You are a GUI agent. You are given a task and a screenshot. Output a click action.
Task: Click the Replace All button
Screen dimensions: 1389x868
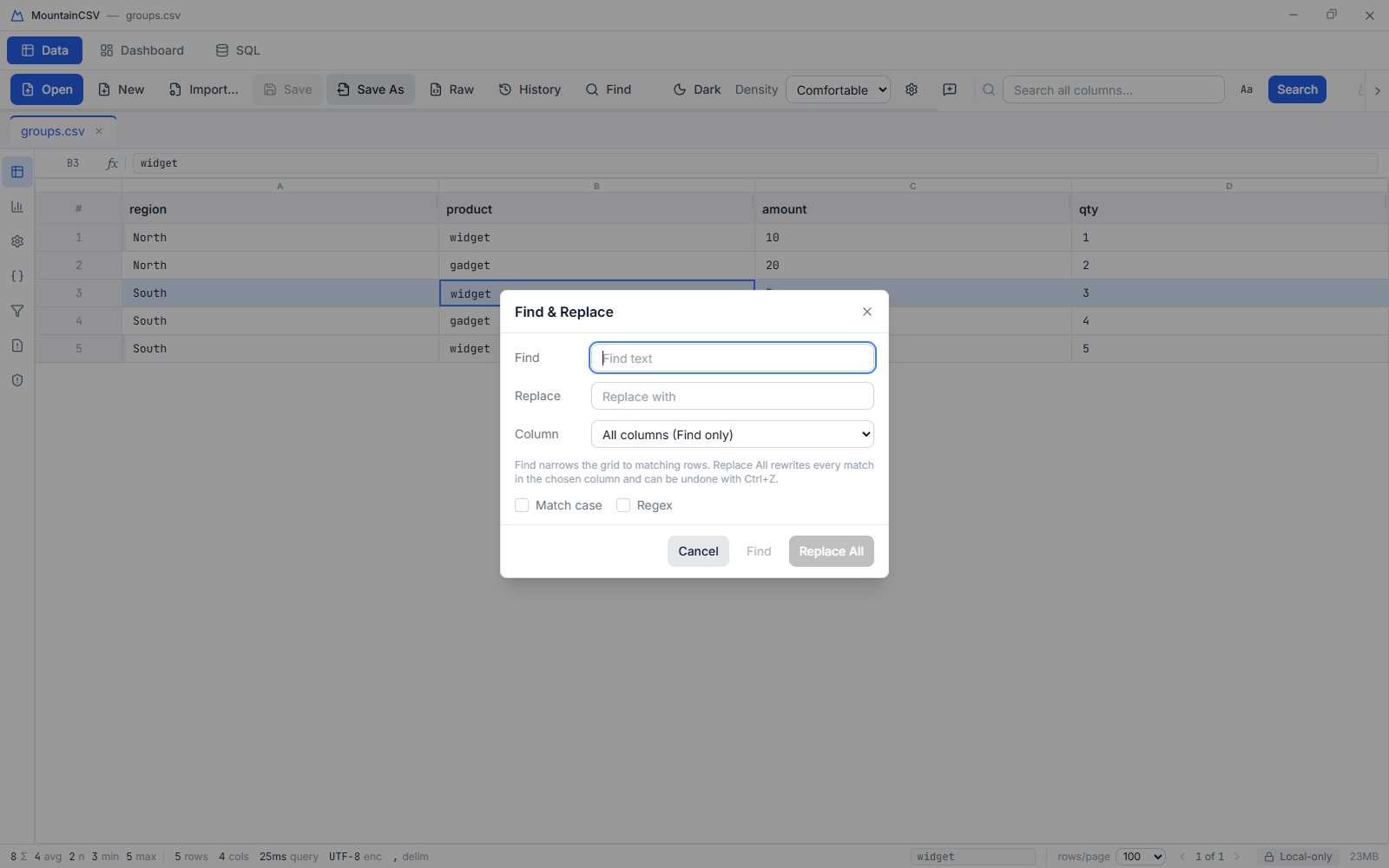pyautogui.click(x=832, y=551)
